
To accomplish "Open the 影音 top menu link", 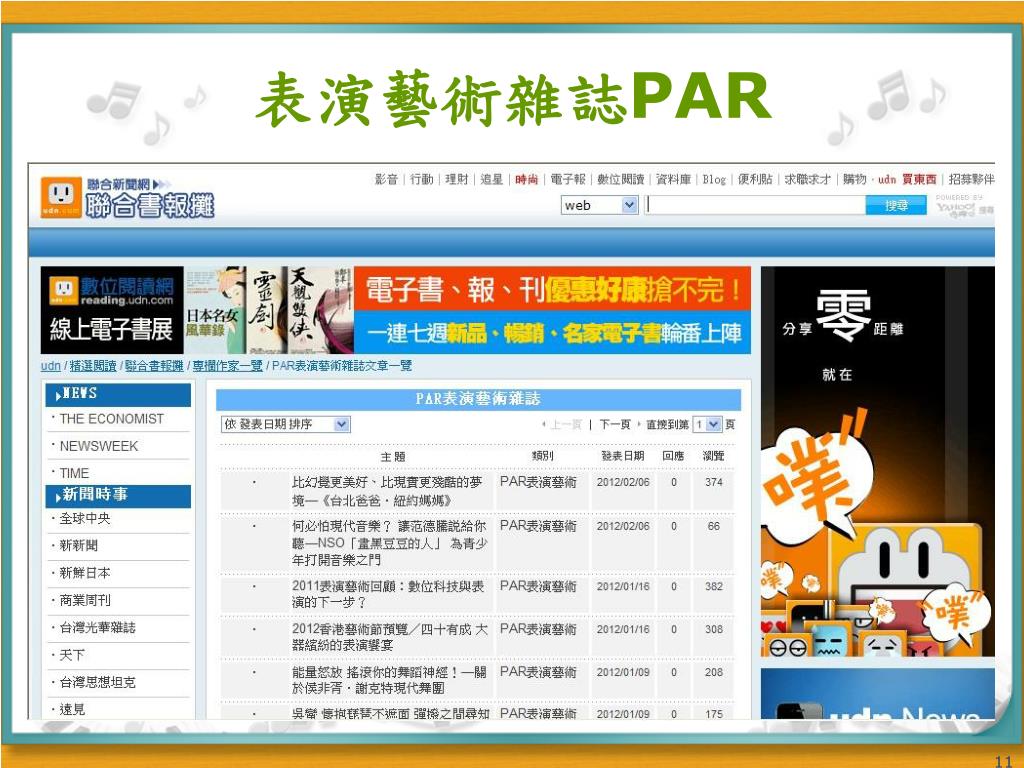I will pos(386,179).
